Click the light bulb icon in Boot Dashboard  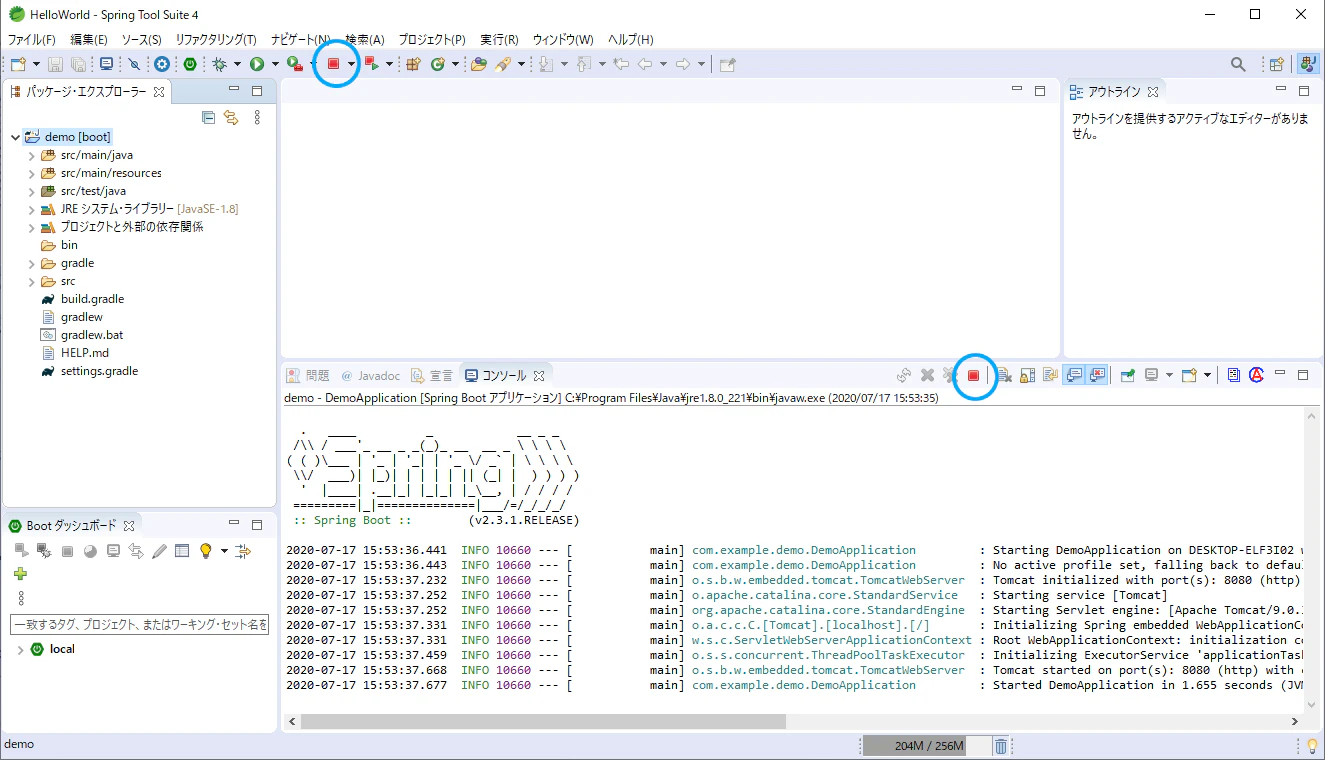[206, 551]
